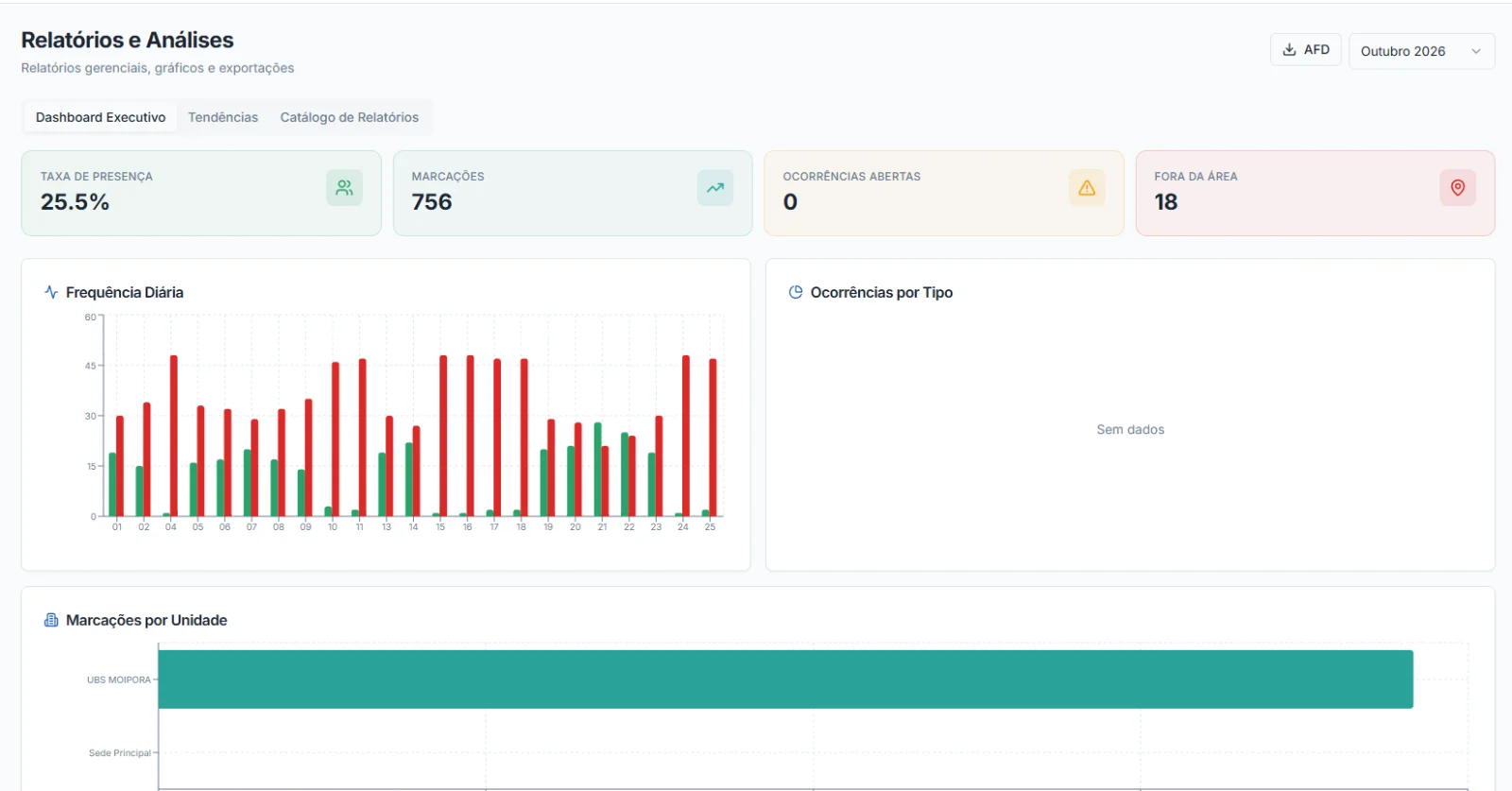Click the red bar for day 04
Image resolution: width=1512 pixels, height=791 pixels.
tap(174, 436)
